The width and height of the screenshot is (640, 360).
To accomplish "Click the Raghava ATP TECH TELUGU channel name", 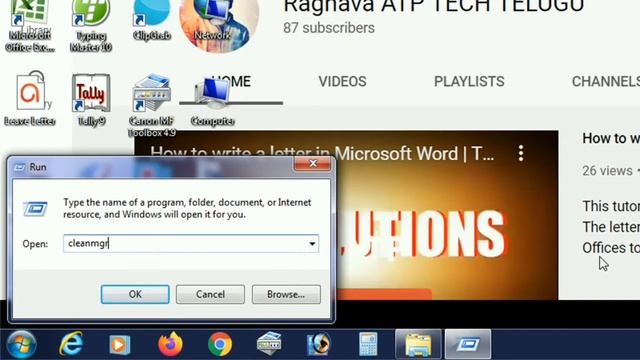I will [434, 7].
